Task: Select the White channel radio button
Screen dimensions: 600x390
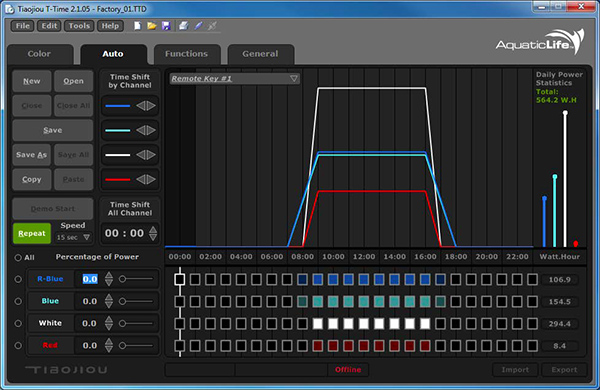Action: pyautogui.click(x=18, y=323)
